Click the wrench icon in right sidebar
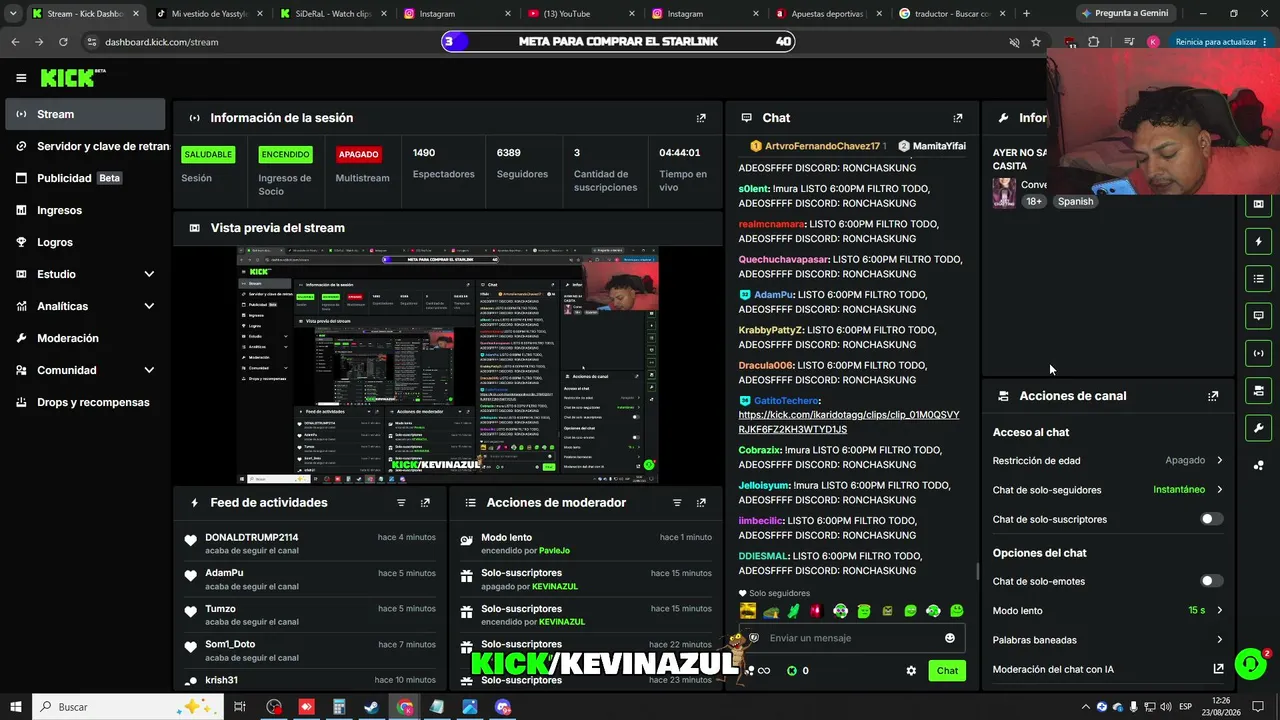1280x720 pixels. point(1258,428)
